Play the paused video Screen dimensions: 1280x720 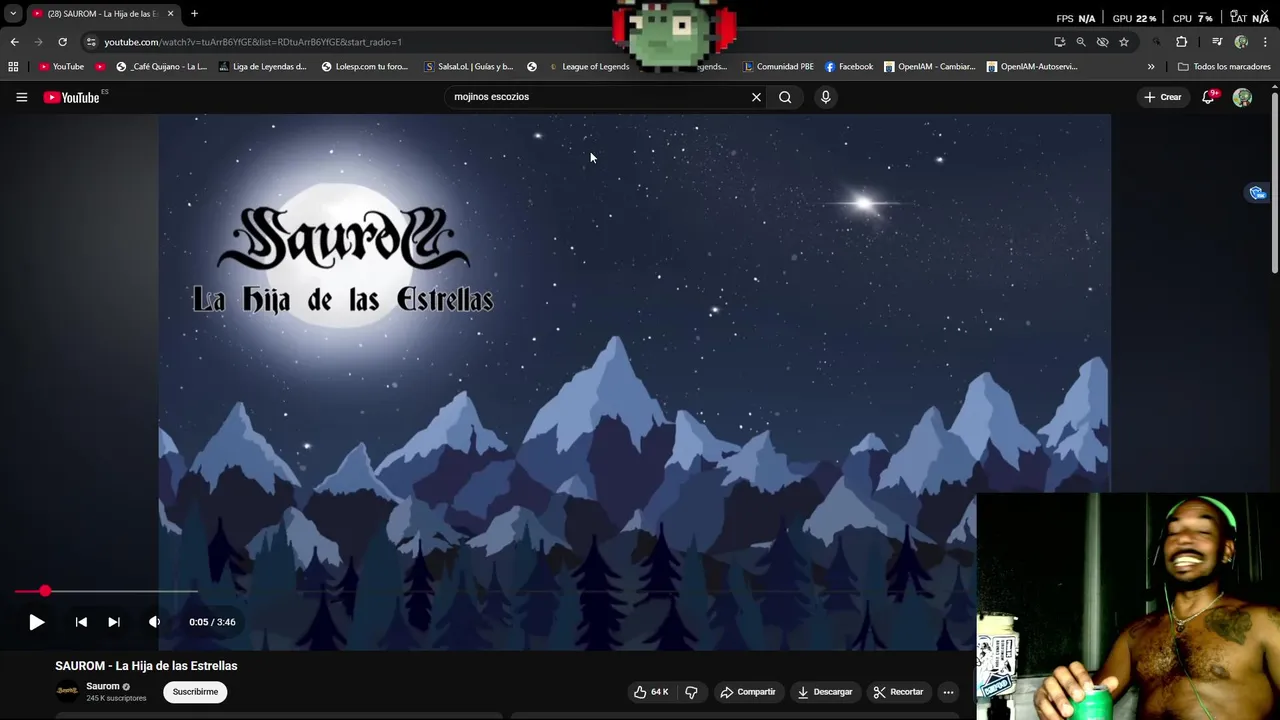click(x=37, y=622)
